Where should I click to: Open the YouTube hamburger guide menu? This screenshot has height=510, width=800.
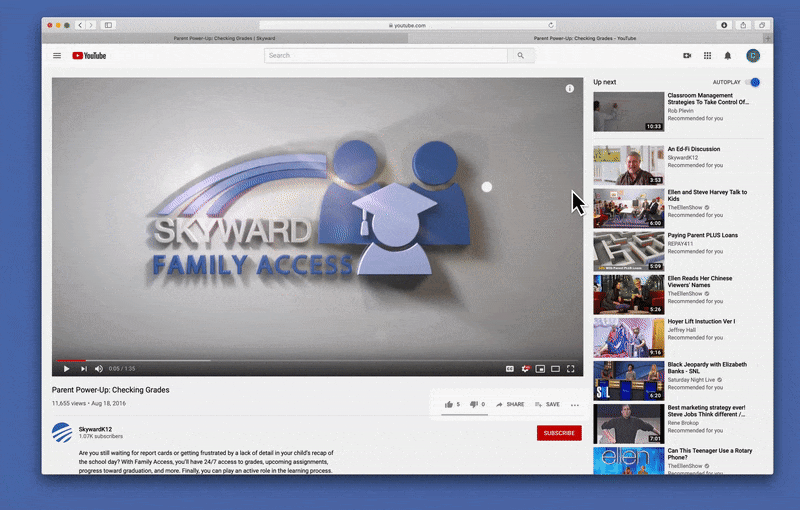(x=57, y=56)
